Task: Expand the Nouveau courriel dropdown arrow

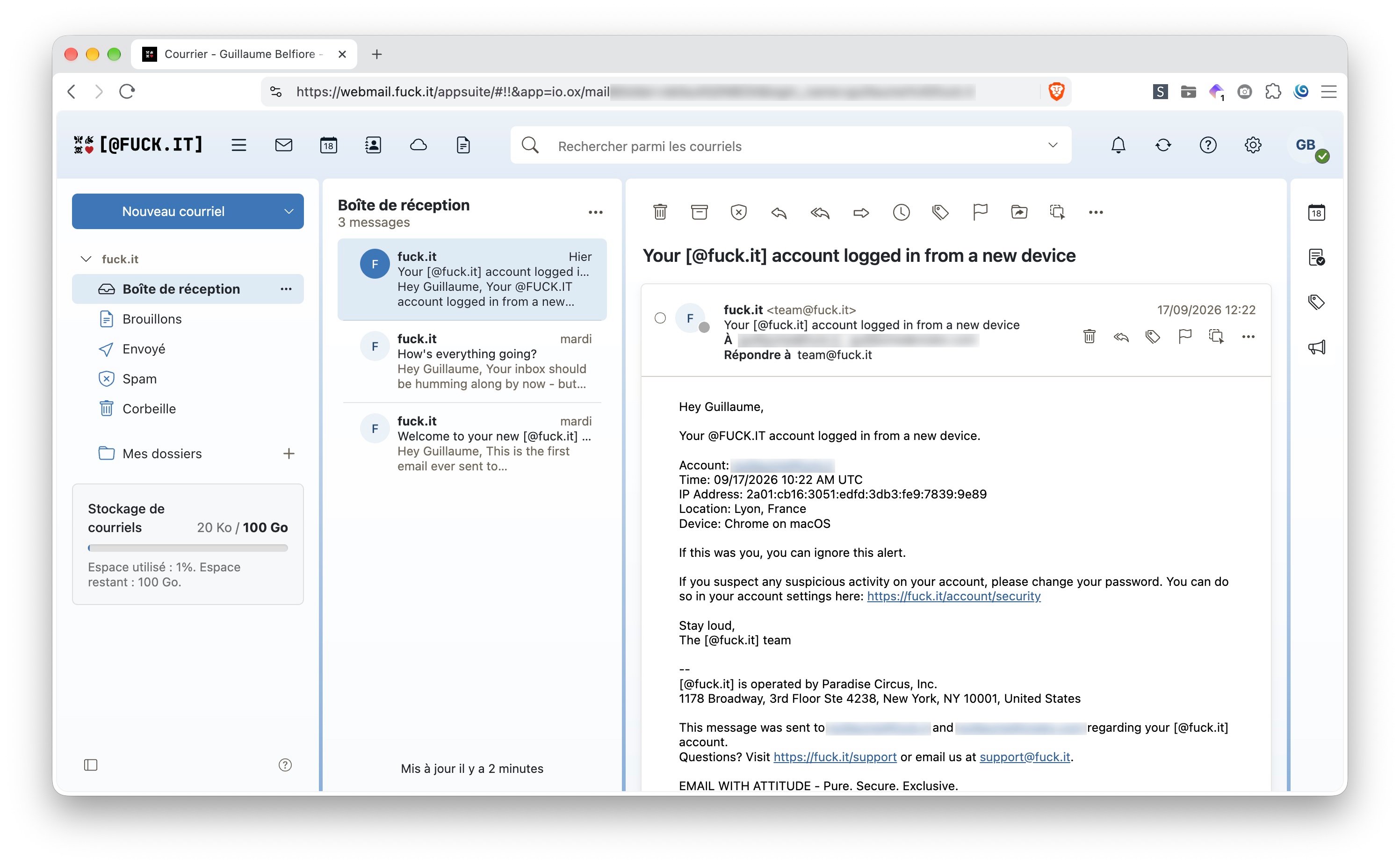Action: [289, 212]
